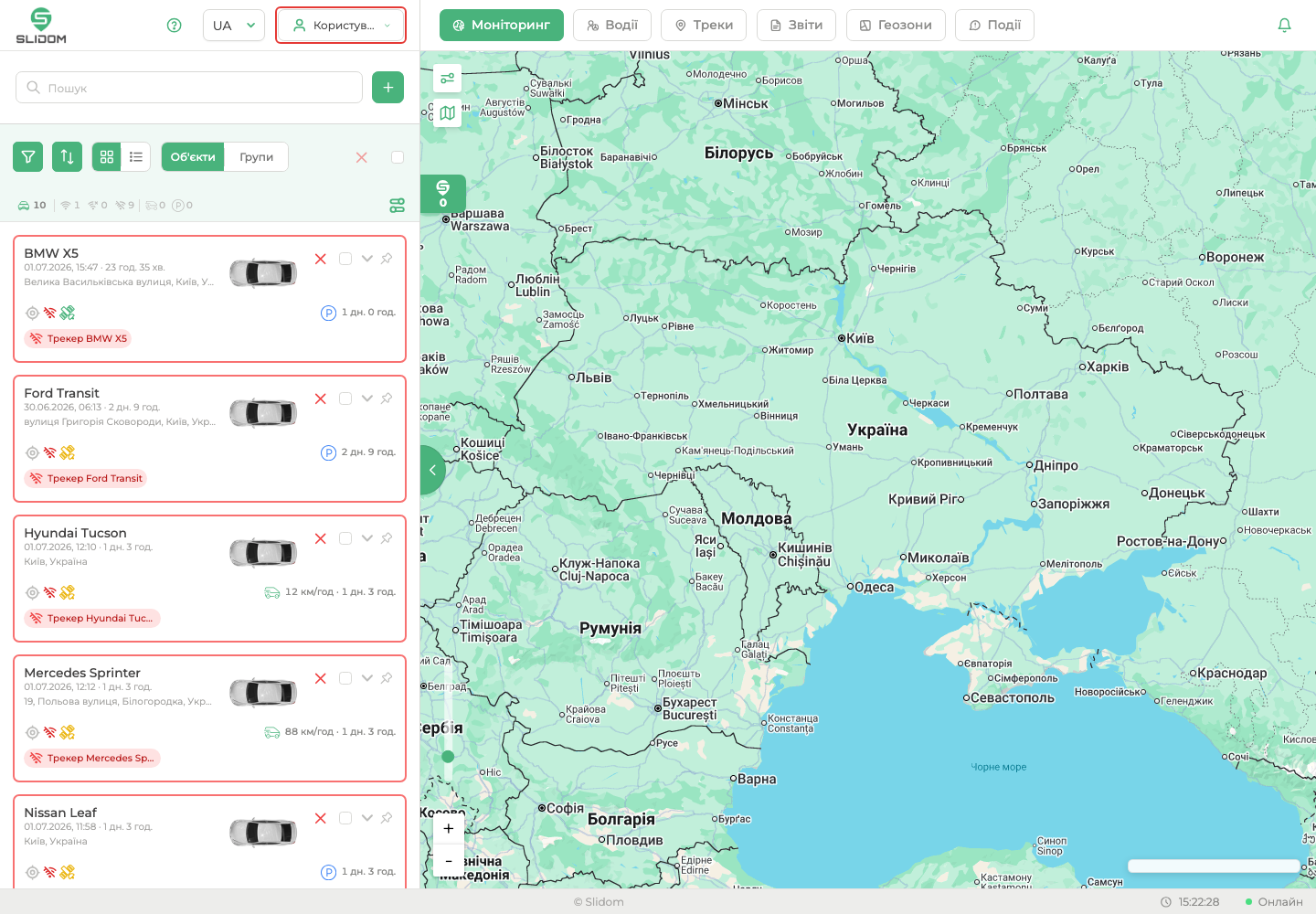The width and height of the screenshot is (1316, 914).
Task: Click the Трекер BMW X5 badge
Action: [x=78, y=338]
